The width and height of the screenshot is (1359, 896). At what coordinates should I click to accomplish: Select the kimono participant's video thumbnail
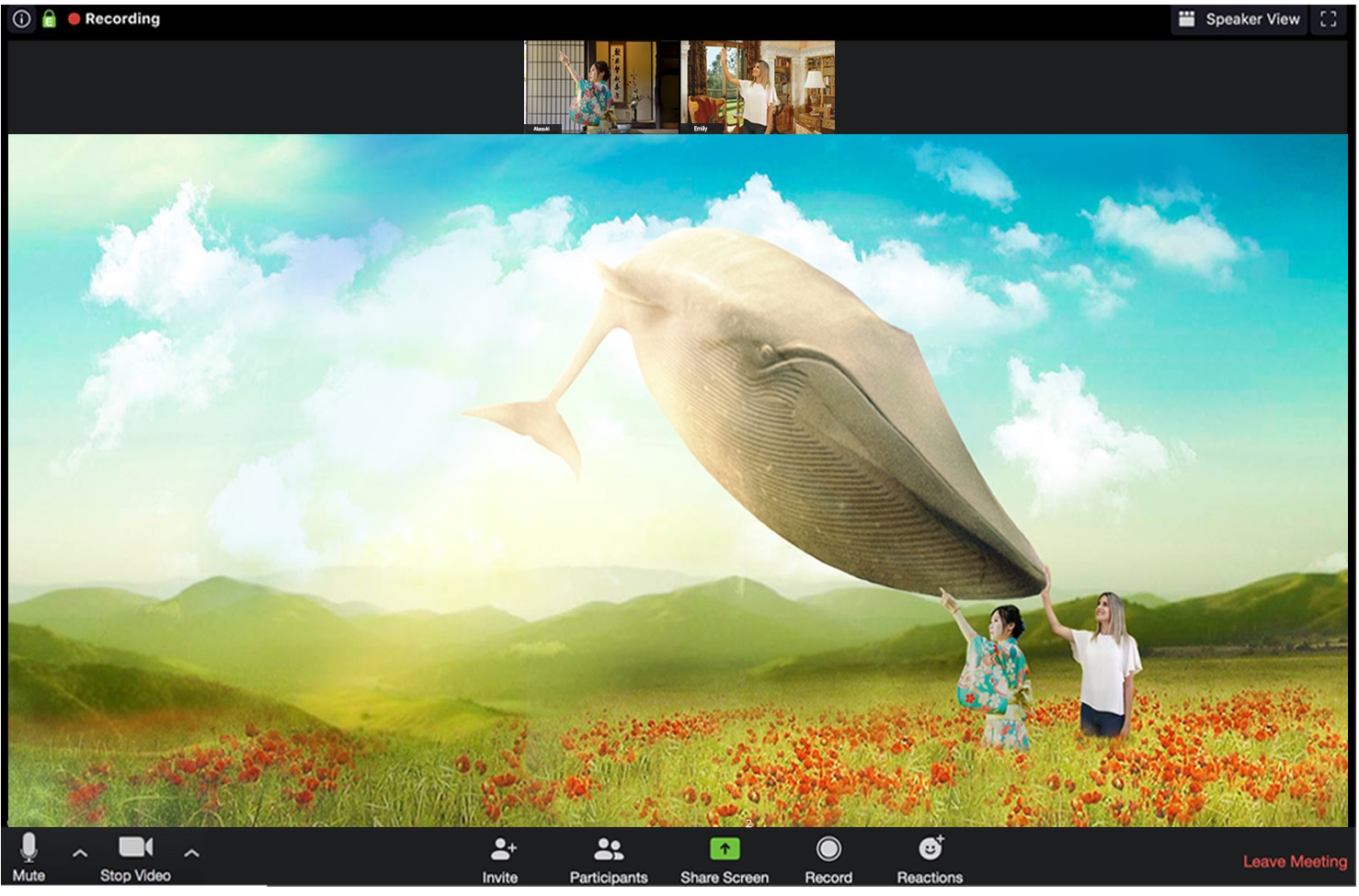601,86
